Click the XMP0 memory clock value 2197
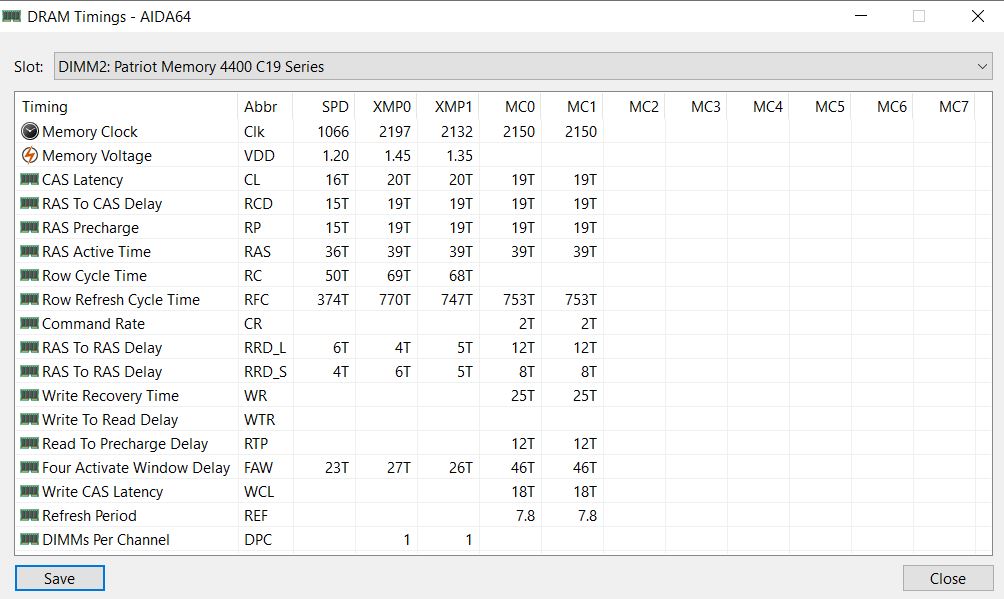 pos(395,131)
